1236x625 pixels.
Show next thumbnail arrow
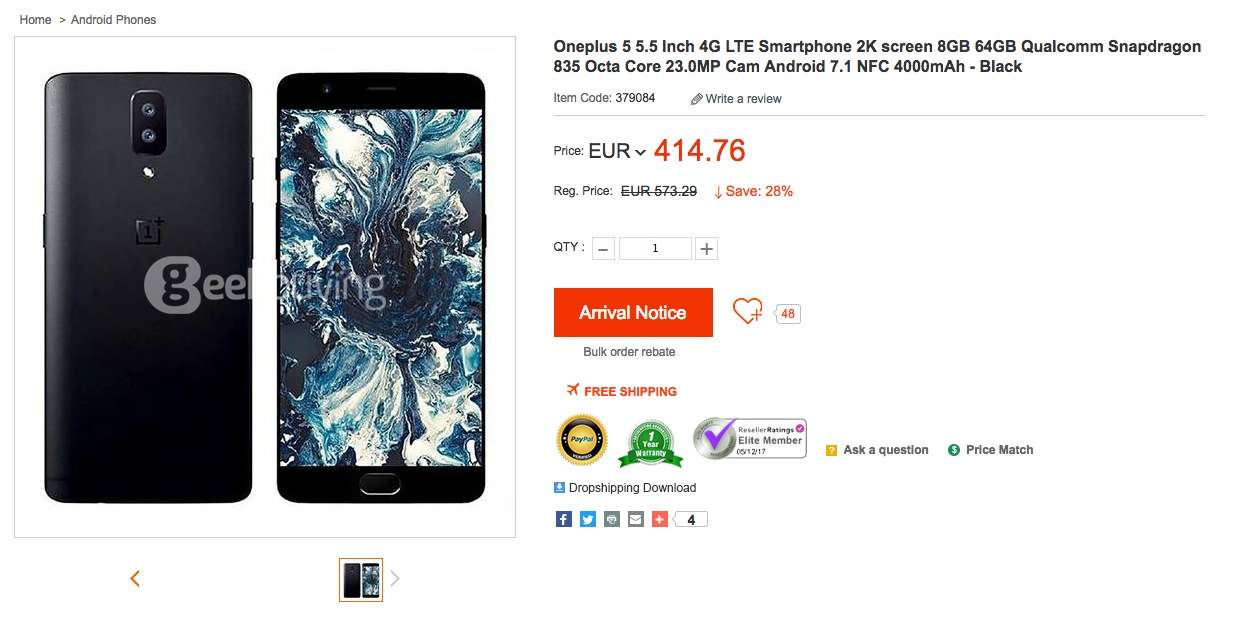pyautogui.click(x=395, y=578)
